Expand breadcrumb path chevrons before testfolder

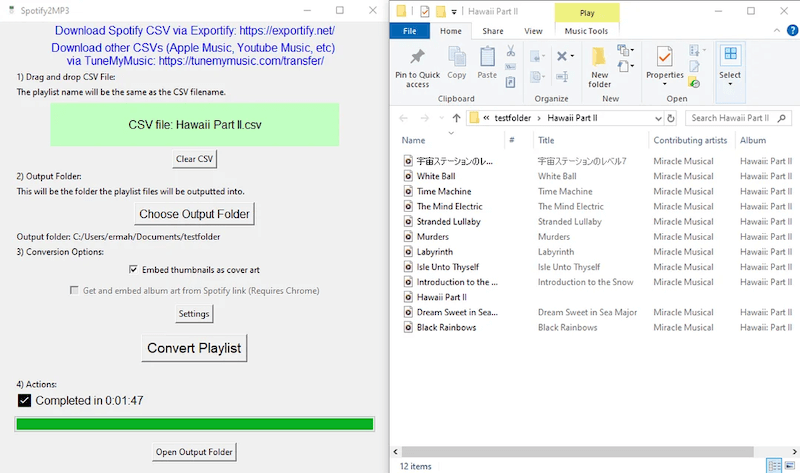486,118
